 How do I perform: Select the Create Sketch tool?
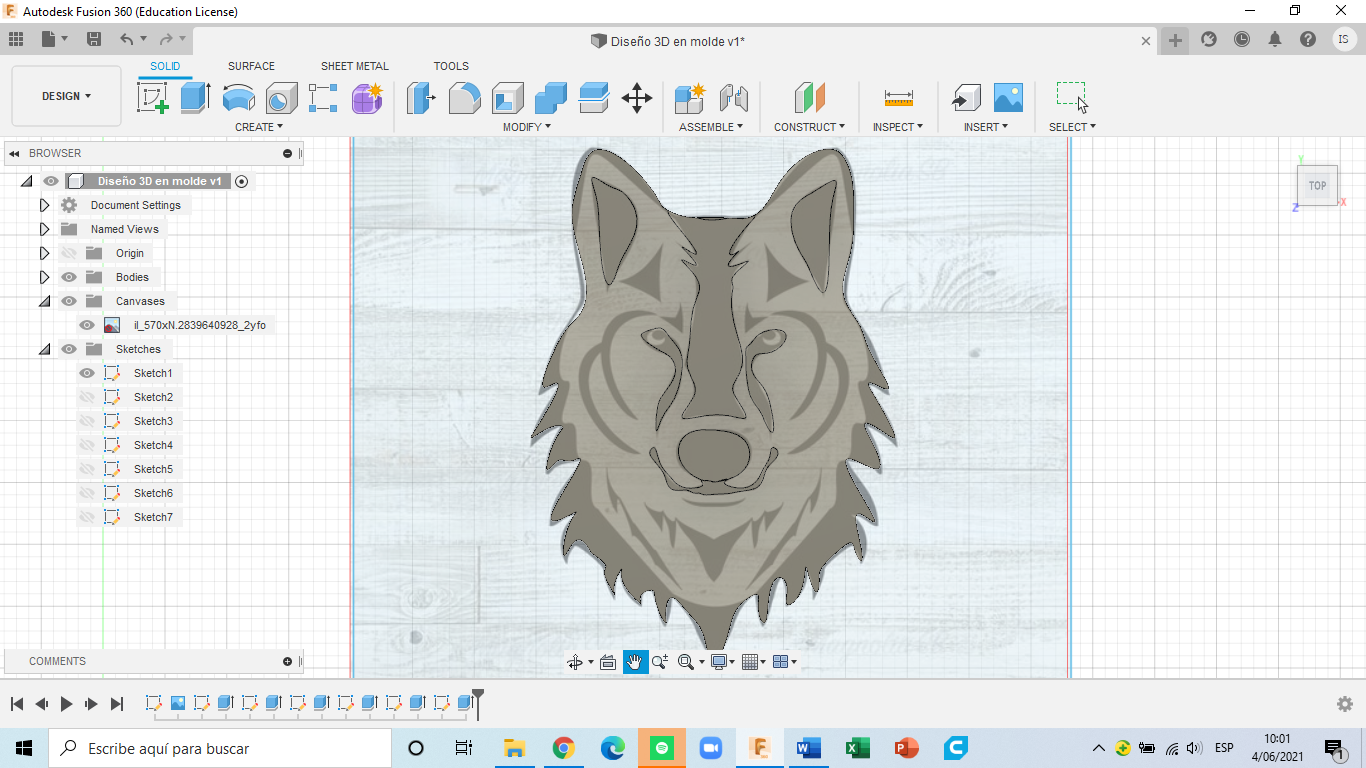(153, 98)
